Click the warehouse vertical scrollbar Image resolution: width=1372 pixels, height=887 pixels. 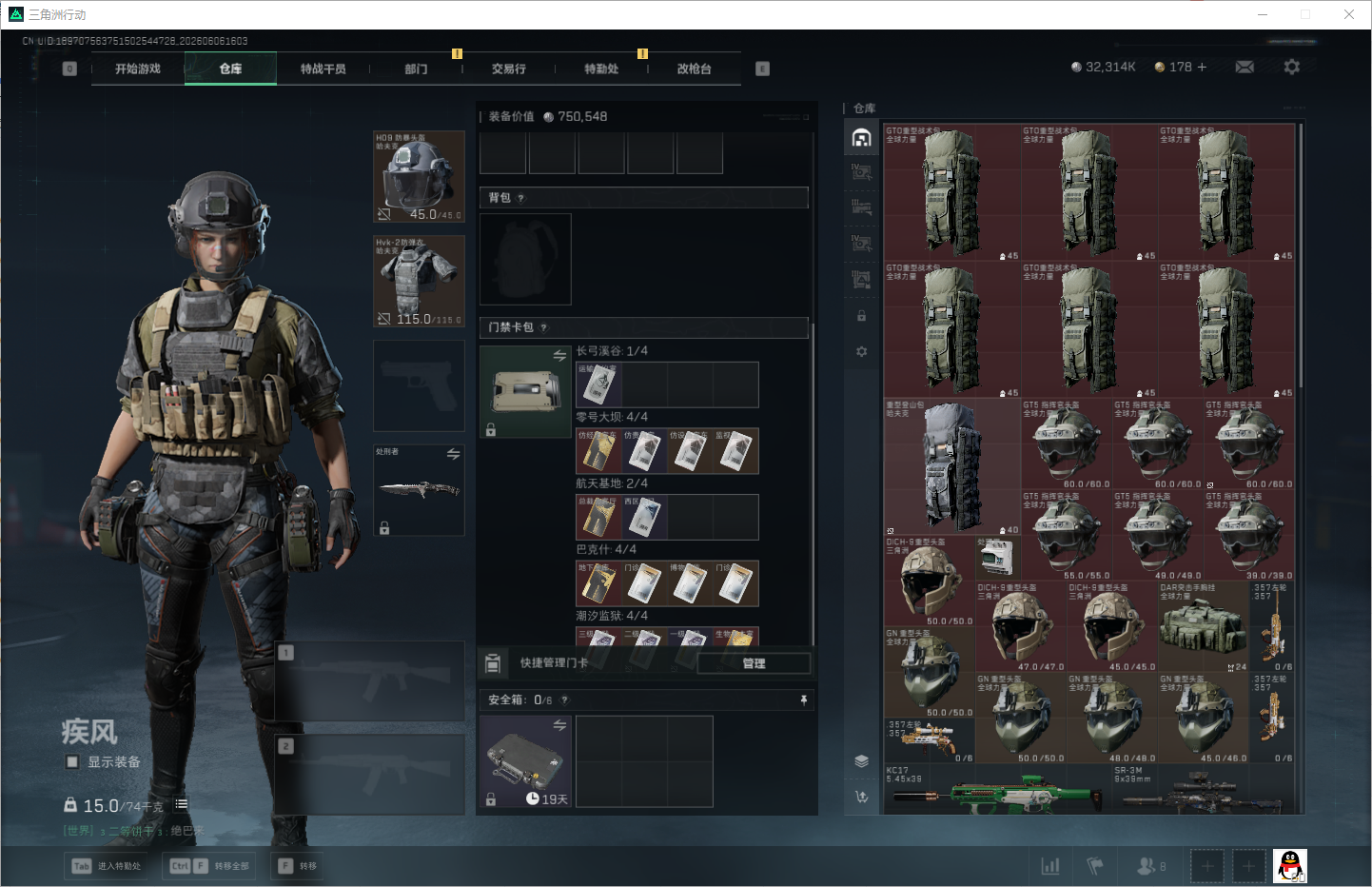coord(1301,257)
